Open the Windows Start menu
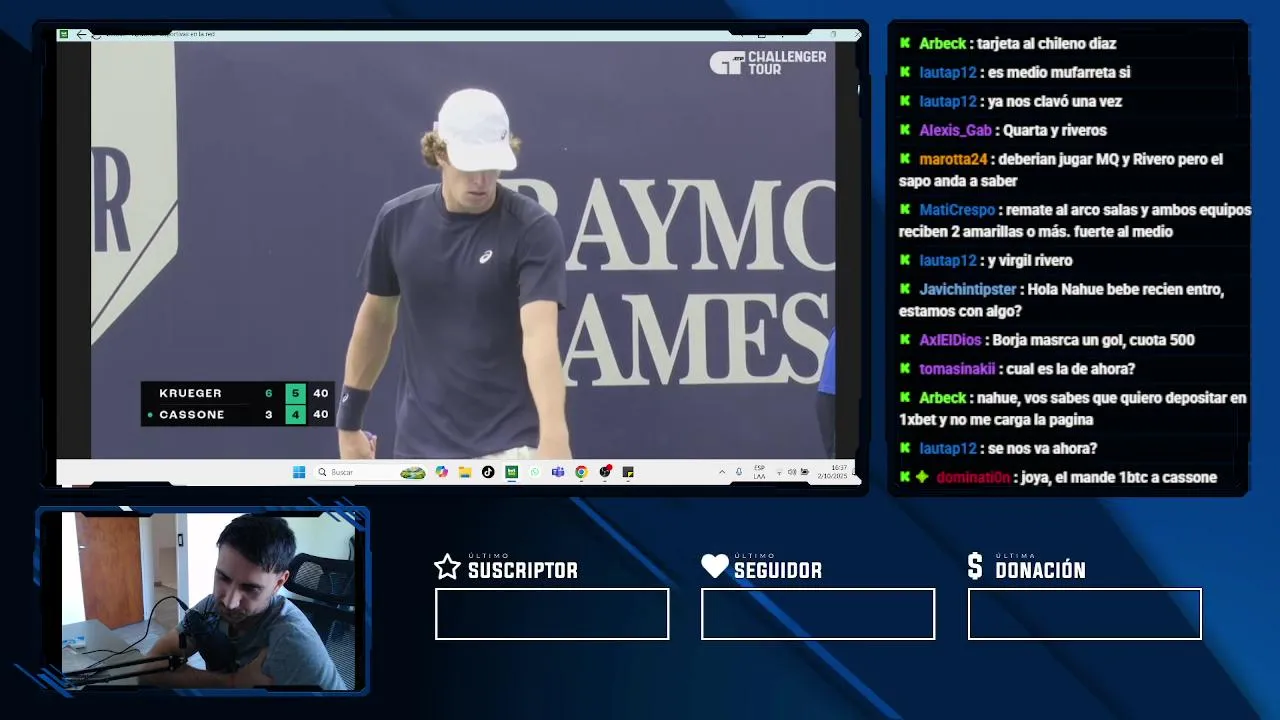This screenshot has height=720, width=1280. (299, 472)
